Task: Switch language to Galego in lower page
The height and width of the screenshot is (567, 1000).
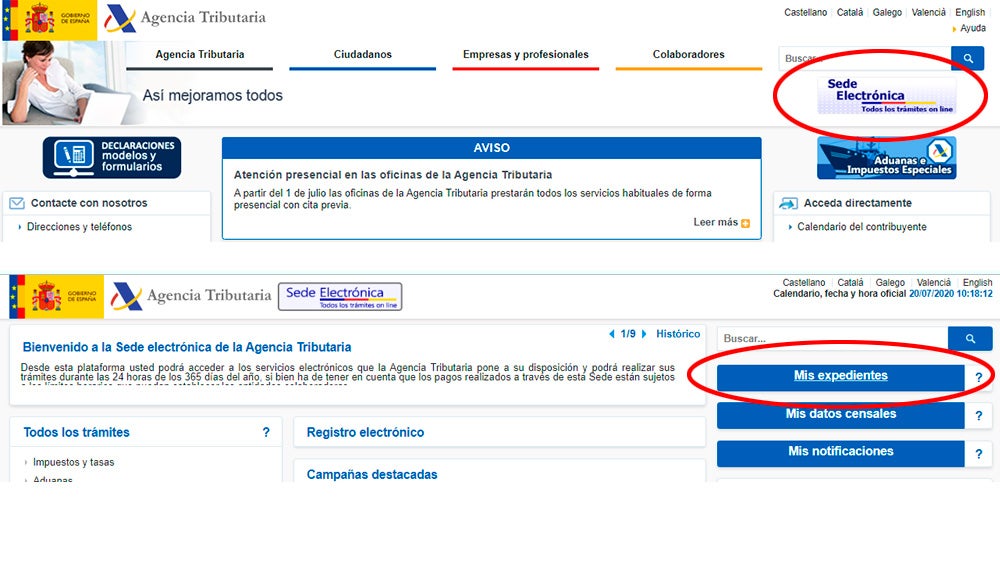Action: 890,283
